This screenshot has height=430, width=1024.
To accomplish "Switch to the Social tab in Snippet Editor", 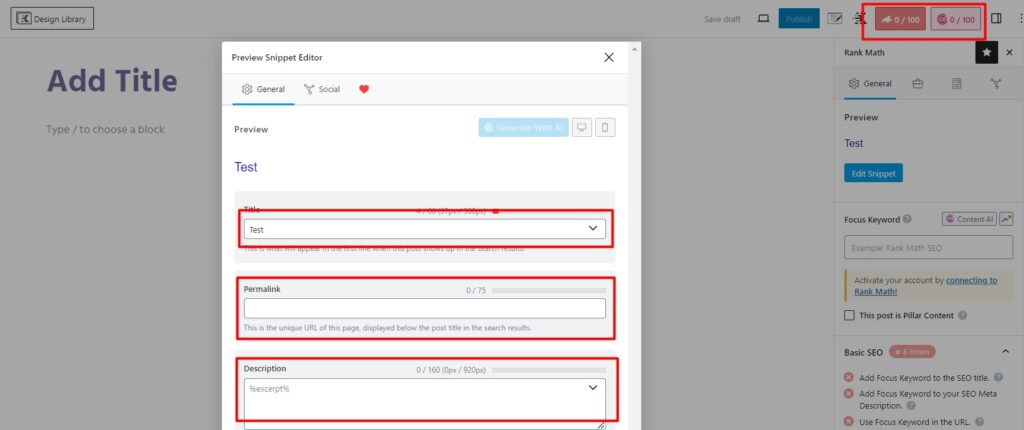I will coord(322,90).
